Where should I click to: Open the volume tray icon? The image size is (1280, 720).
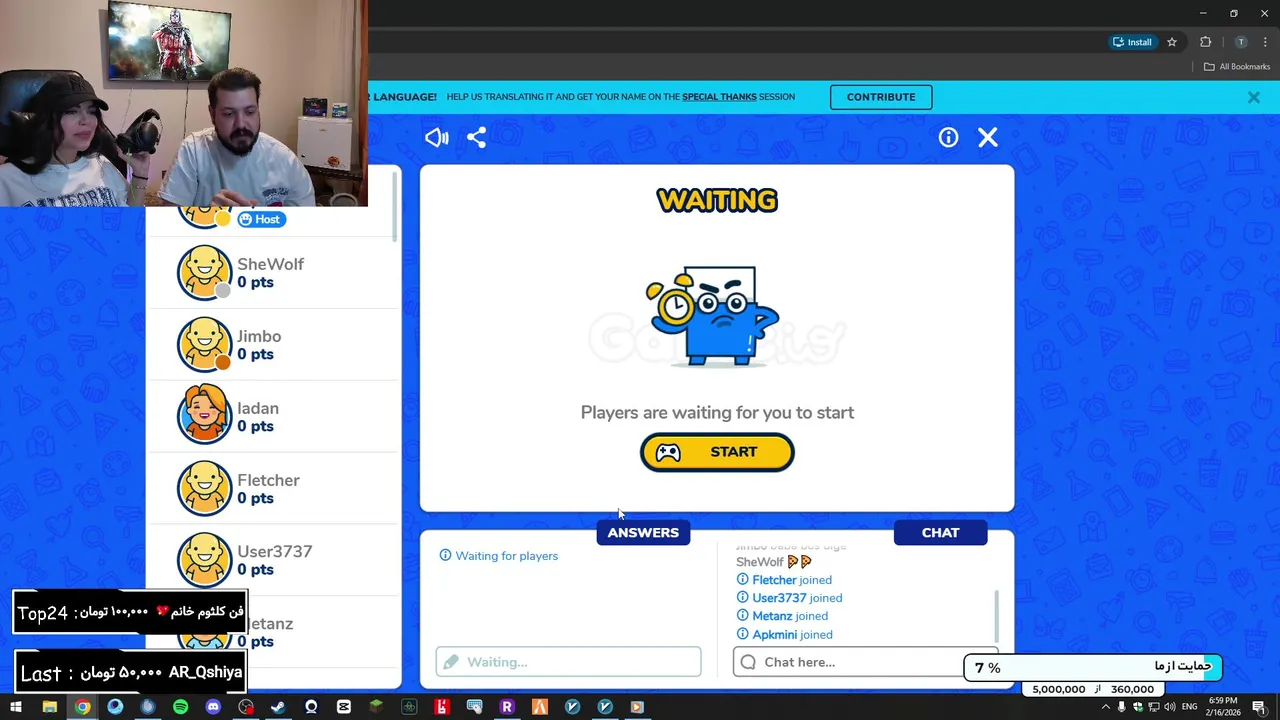[x=1170, y=707]
